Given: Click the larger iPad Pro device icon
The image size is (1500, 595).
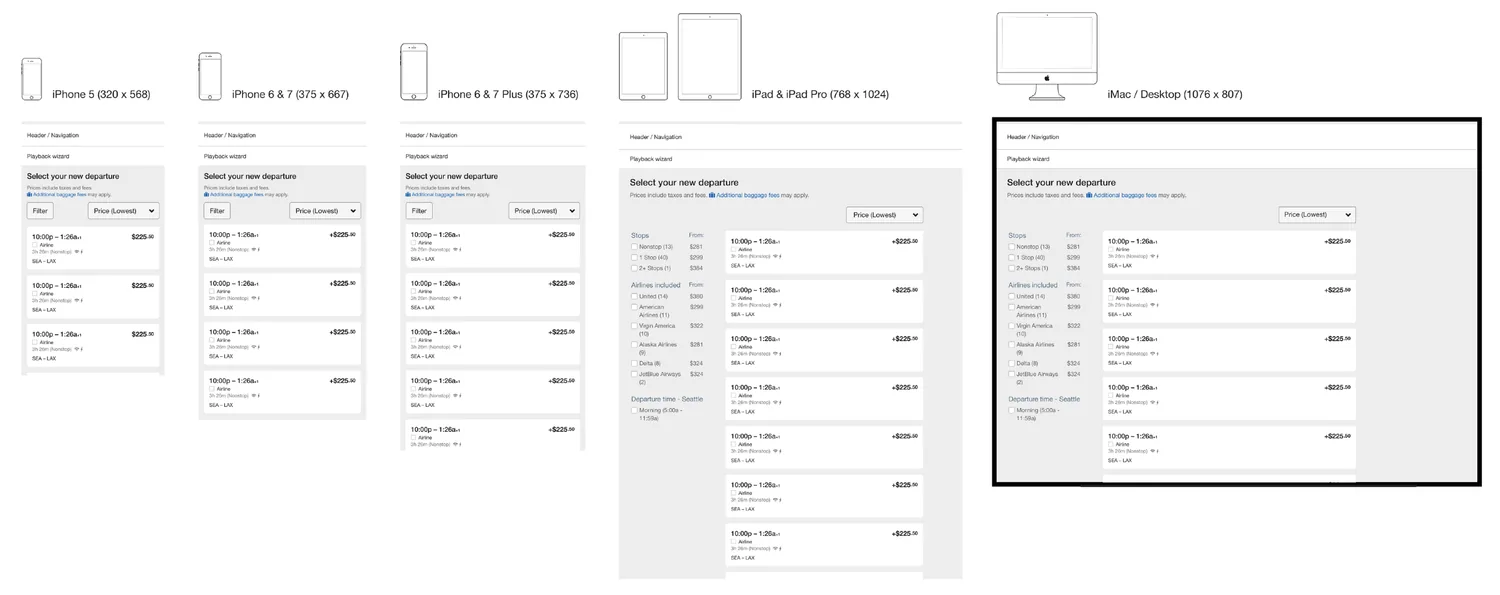Looking at the screenshot, I should click(709, 57).
